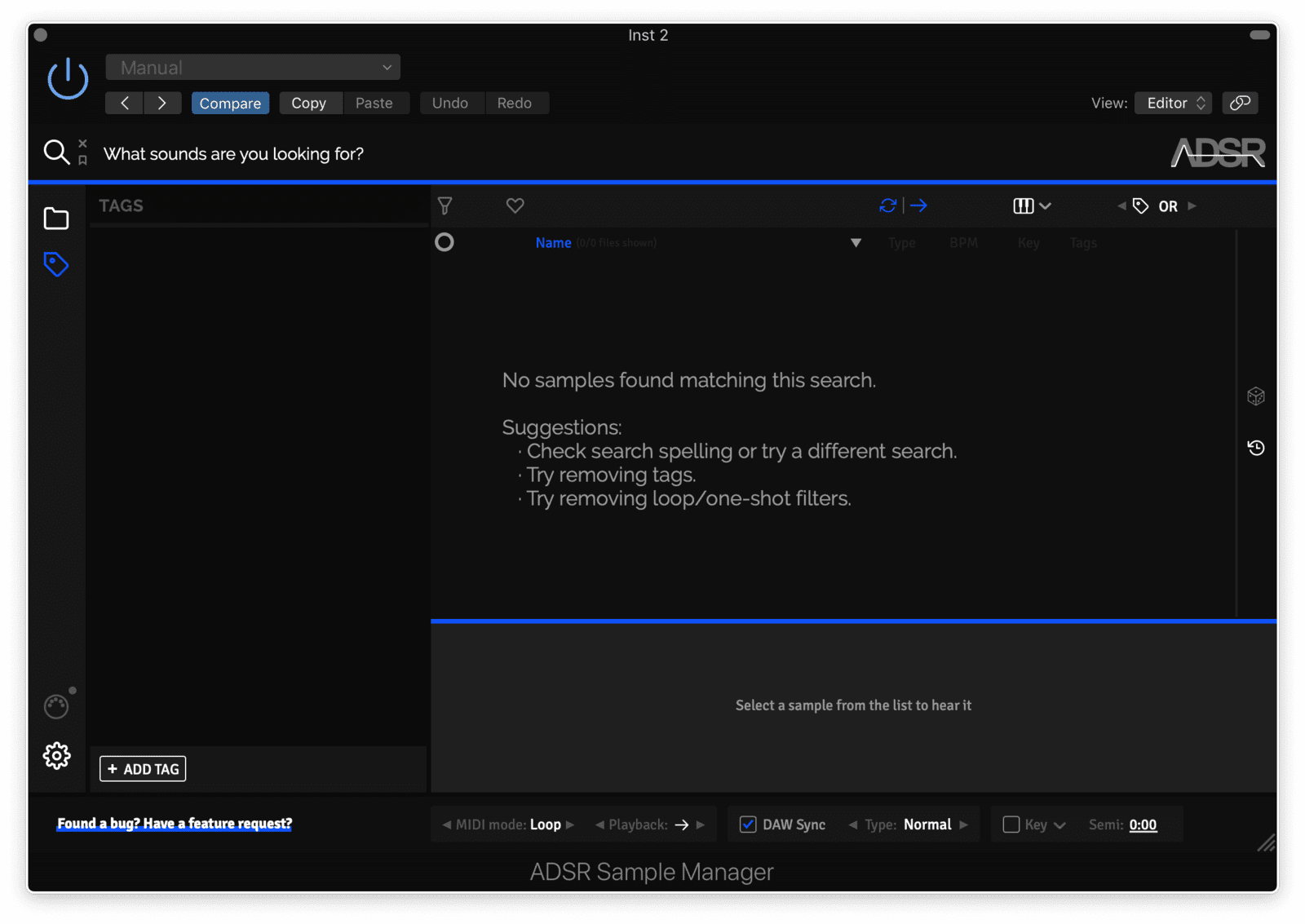The width and height of the screenshot is (1305, 924).
Task: Open the View Editor dropdown
Action: coord(1173,103)
